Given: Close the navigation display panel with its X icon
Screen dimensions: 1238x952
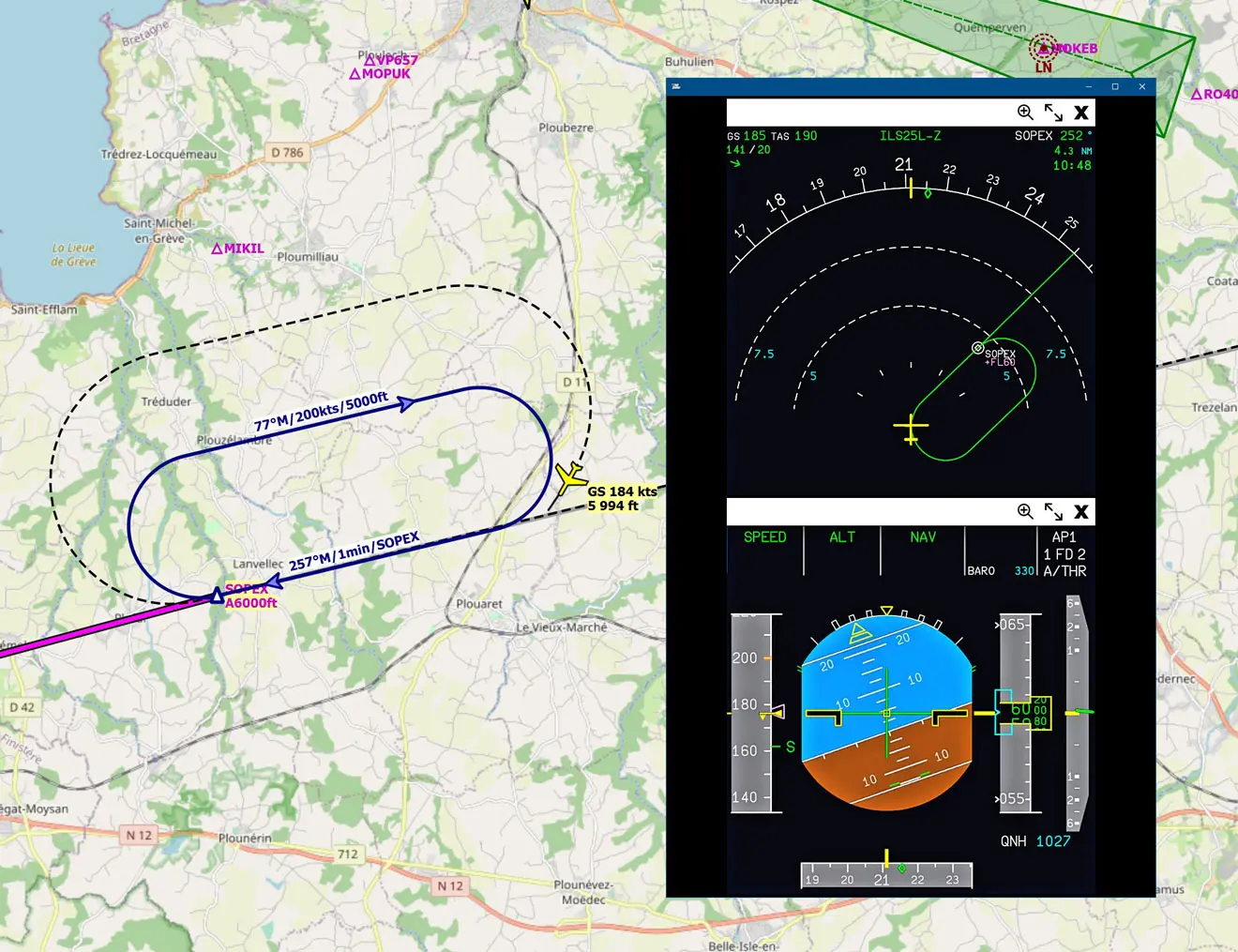Looking at the screenshot, I should point(1081,112).
